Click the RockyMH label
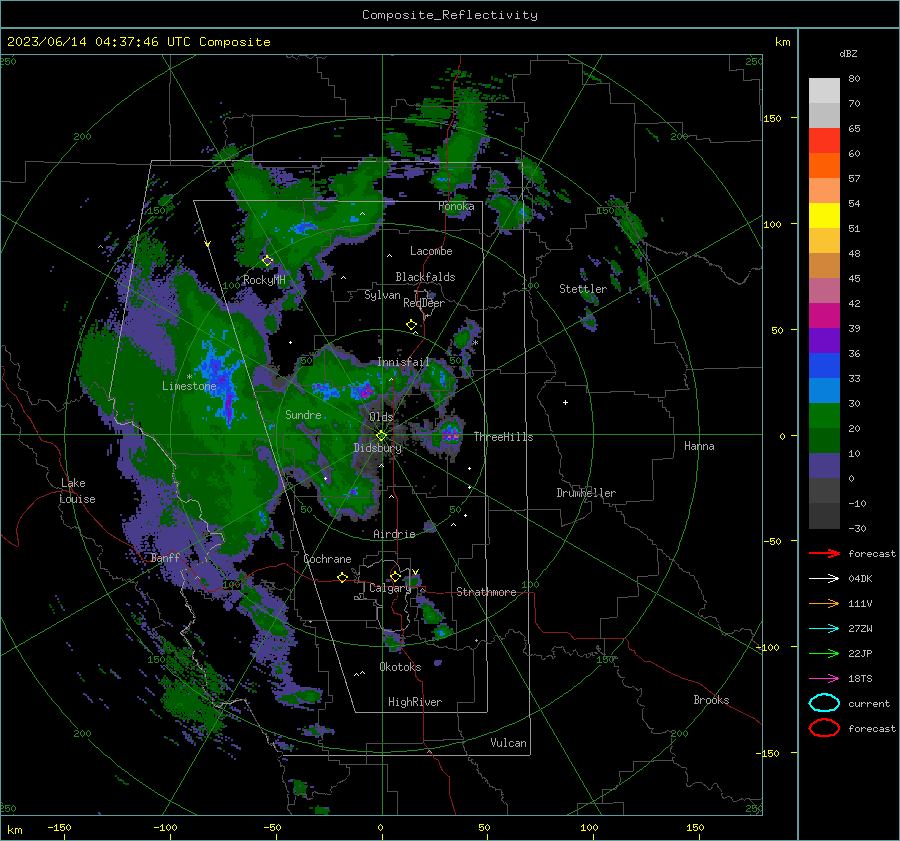The image size is (900, 841). coord(264,280)
